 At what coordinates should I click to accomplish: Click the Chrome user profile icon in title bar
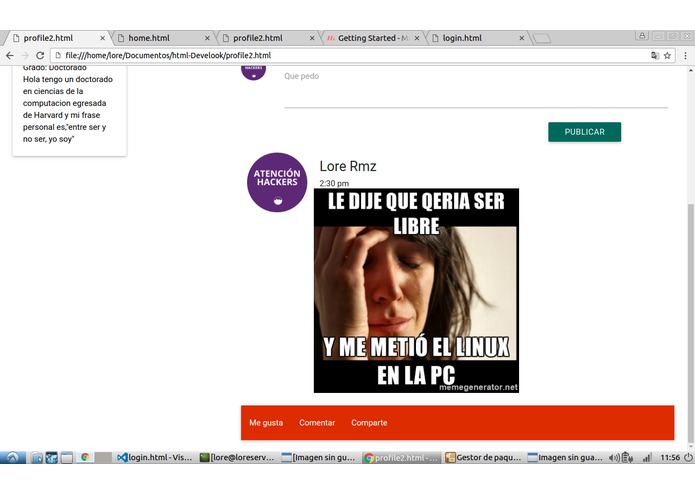642,36
